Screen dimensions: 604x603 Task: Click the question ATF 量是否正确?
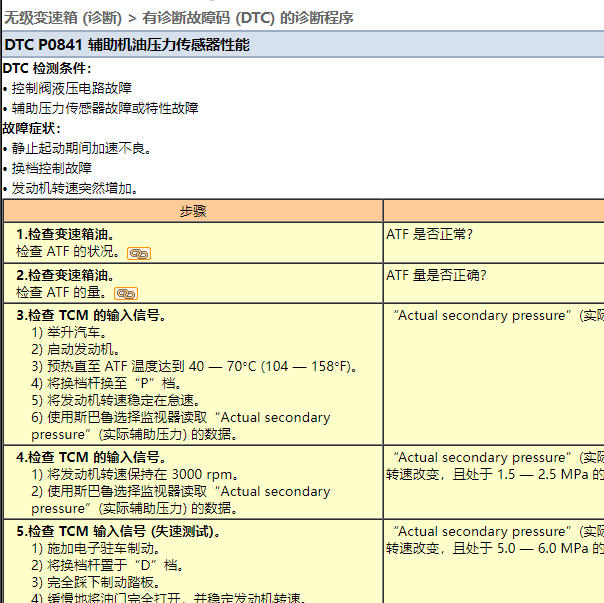[x=436, y=275]
